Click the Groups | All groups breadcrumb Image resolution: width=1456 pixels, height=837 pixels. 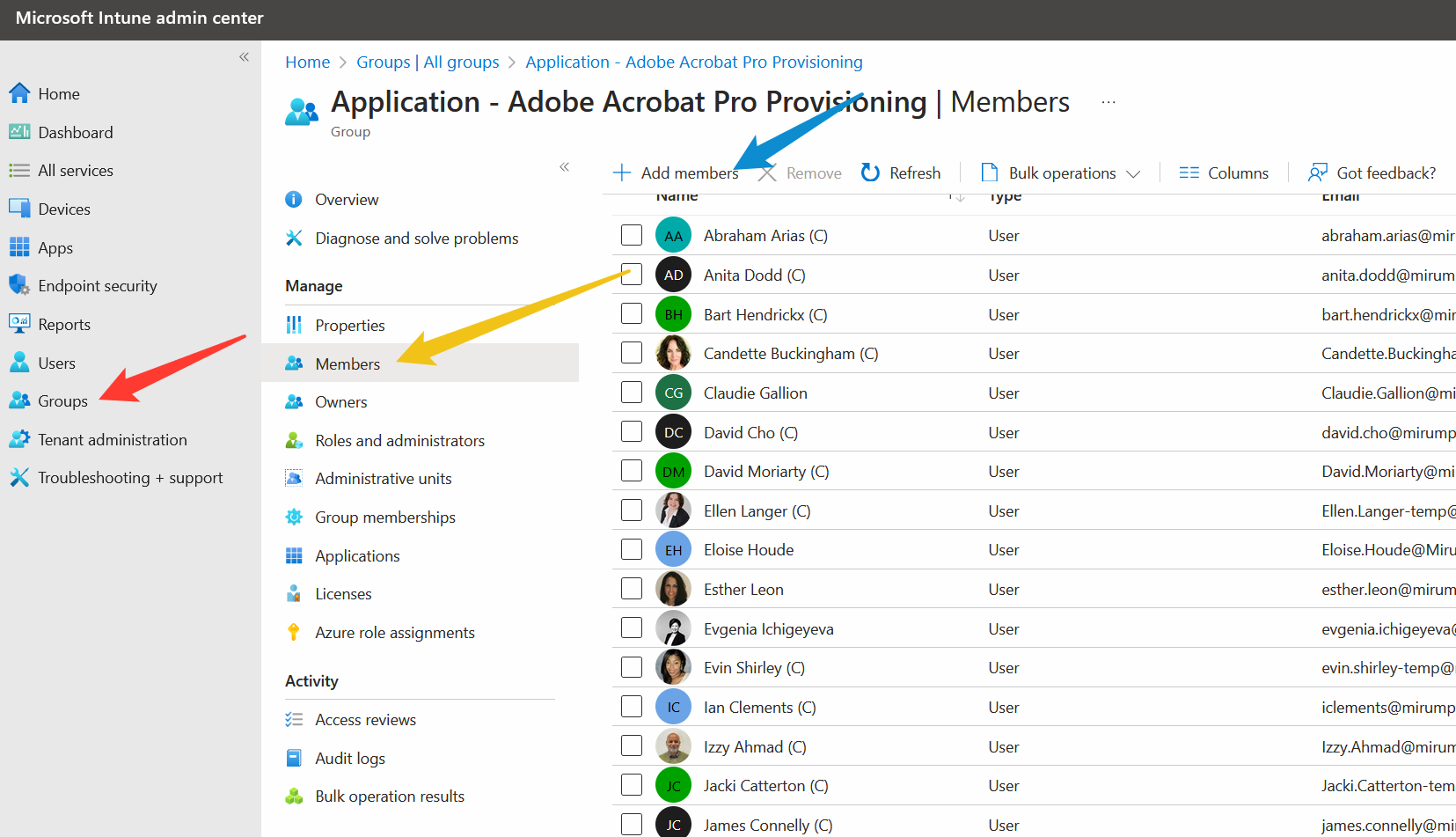coord(428,62)
